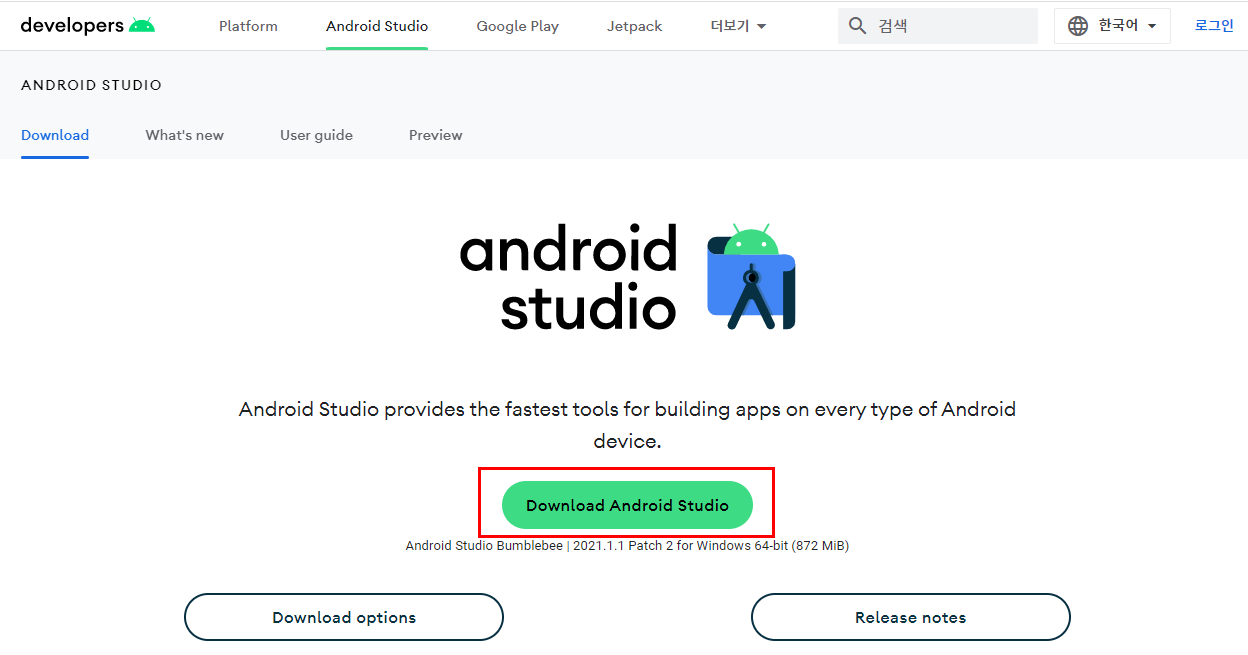Open the Jetpack nav item
Screen dimensions: 1248x655
point(634,26)
